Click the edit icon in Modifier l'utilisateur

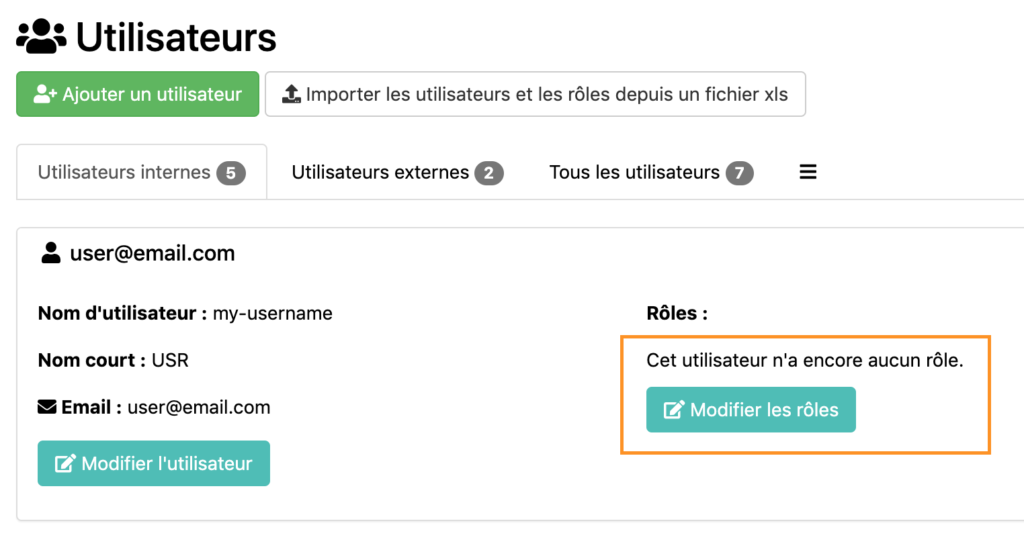point(66,464)
